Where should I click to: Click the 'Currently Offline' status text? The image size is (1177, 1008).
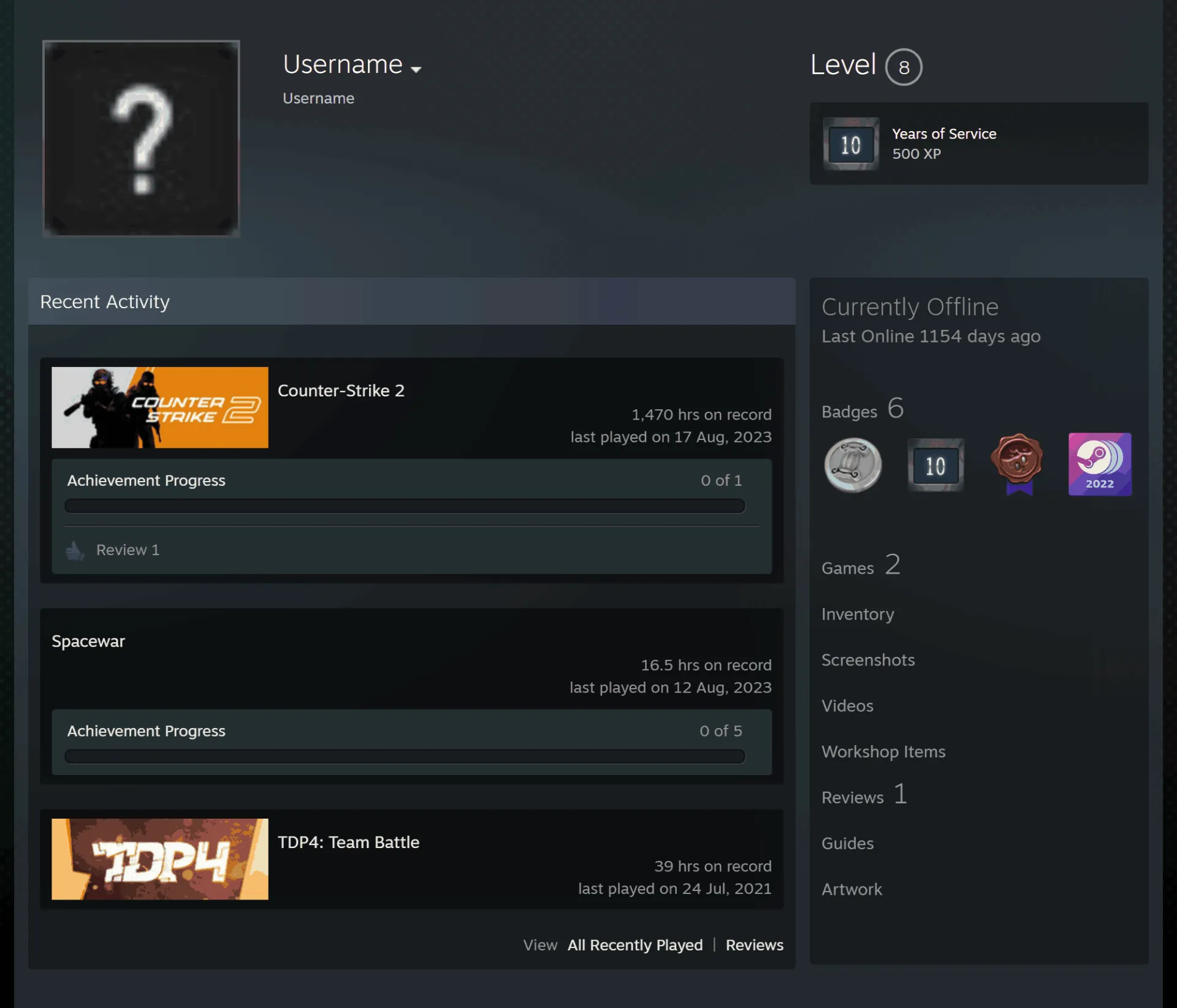[x=910, y=307]
